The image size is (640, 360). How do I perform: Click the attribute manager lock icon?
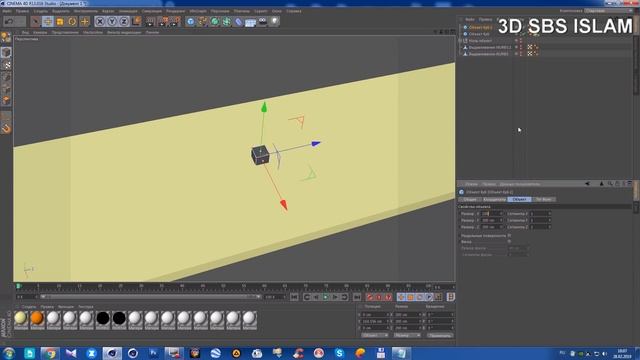[617, 184]
